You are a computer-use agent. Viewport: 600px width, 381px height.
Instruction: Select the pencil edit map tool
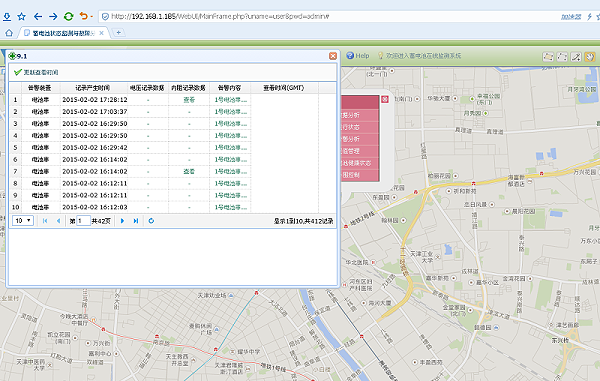coord(576,57)
